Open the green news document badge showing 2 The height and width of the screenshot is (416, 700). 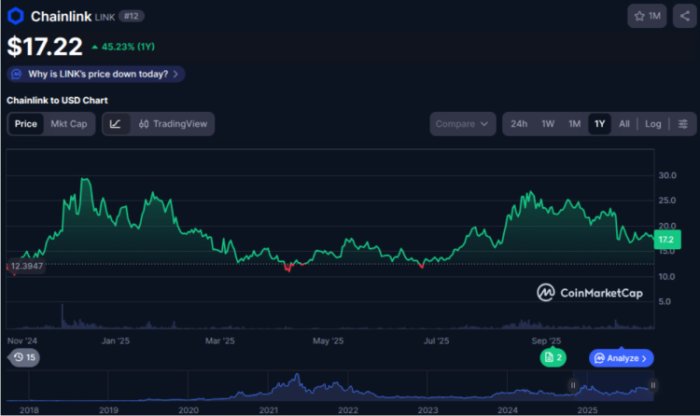click(x=553, y=358)
